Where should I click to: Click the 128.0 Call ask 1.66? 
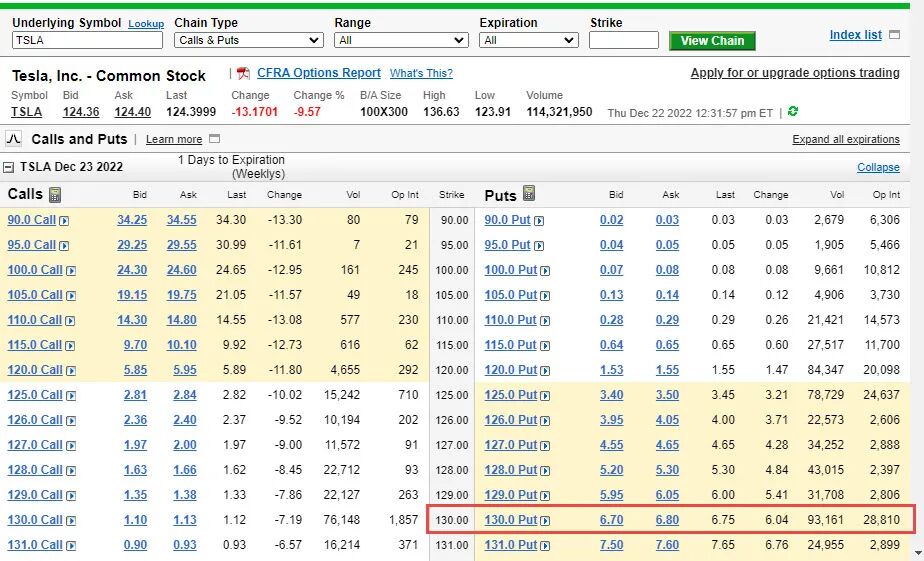[x=184, y=470]
